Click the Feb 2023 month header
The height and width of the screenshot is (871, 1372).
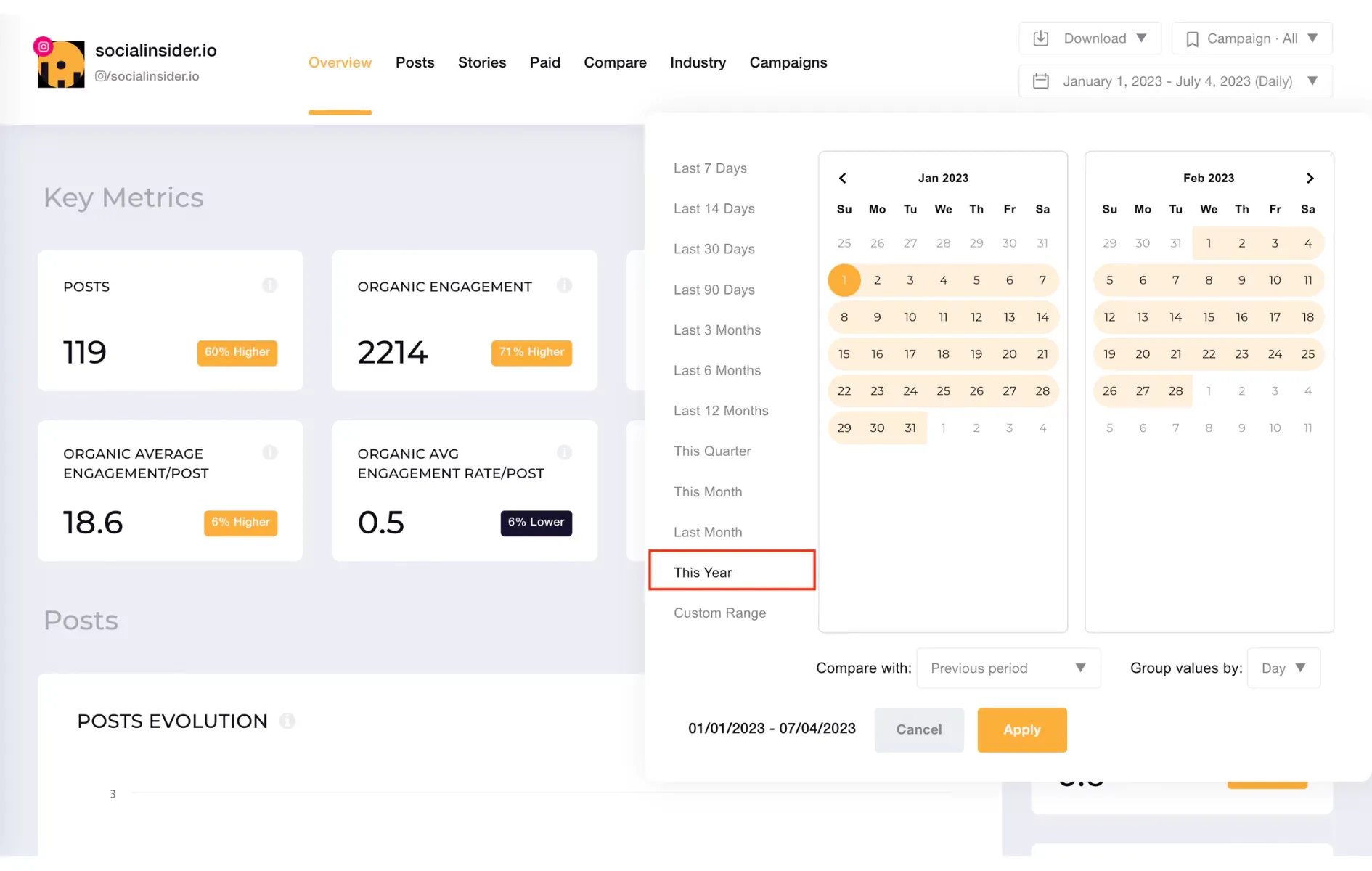pyautogui.click(x=1209, y=179)
